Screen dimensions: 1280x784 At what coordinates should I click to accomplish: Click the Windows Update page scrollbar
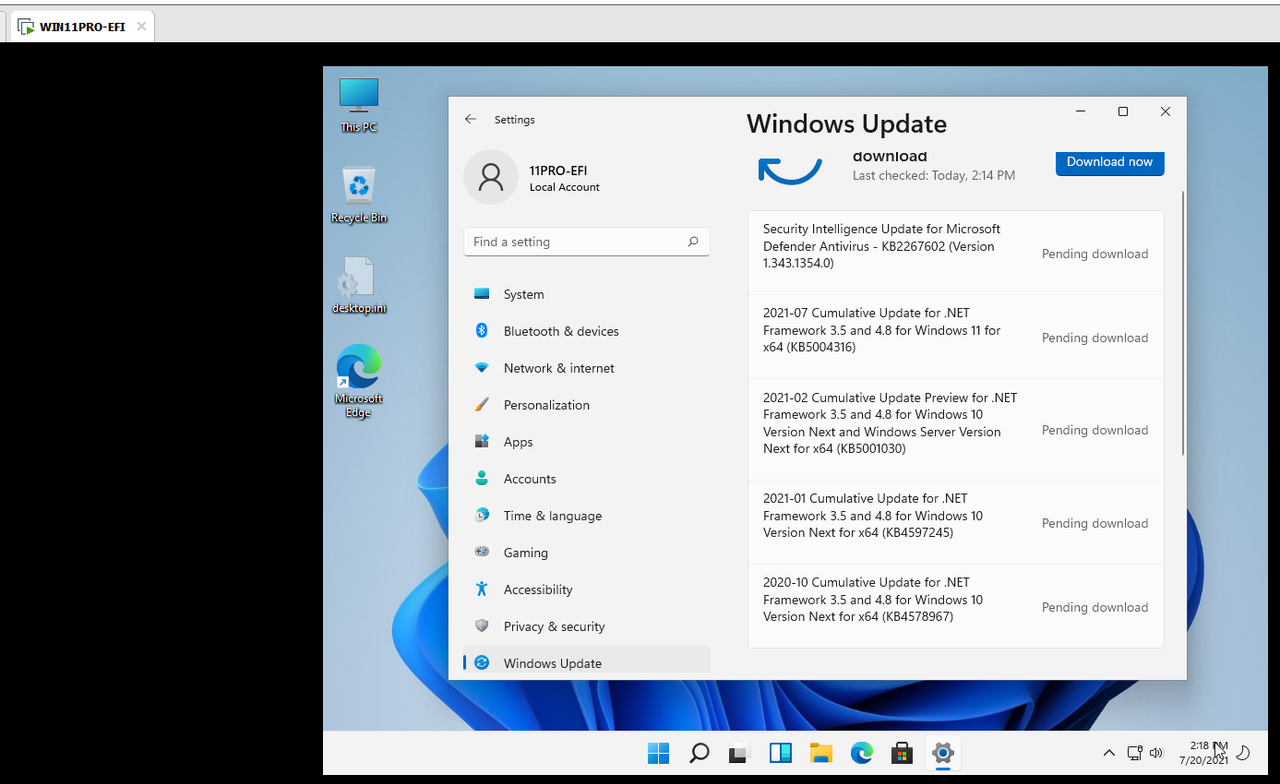point(1183,323)
